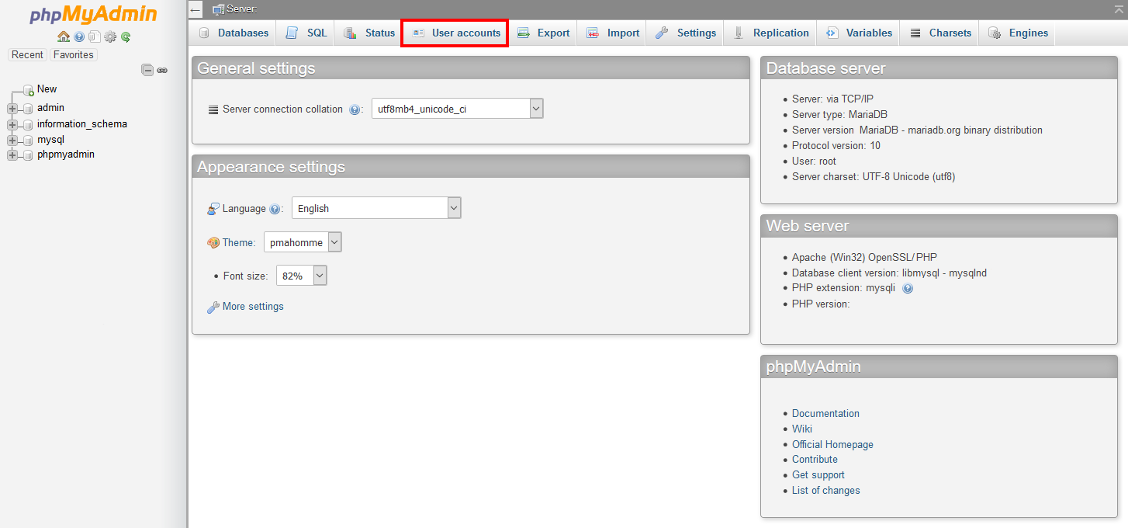Open the Theme dropdown showing pmahomme

(303, 242)
